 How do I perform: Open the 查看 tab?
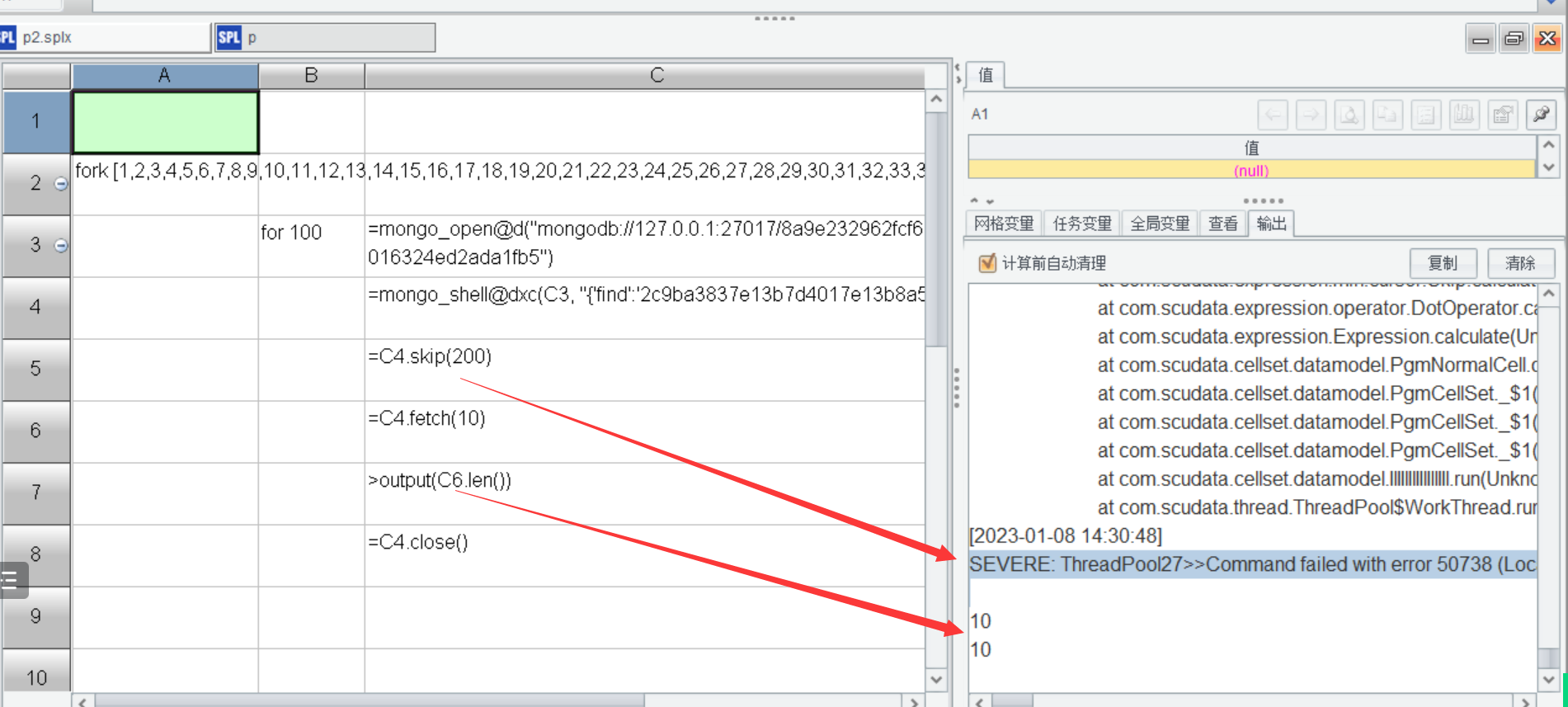[x=1223, y=224]
